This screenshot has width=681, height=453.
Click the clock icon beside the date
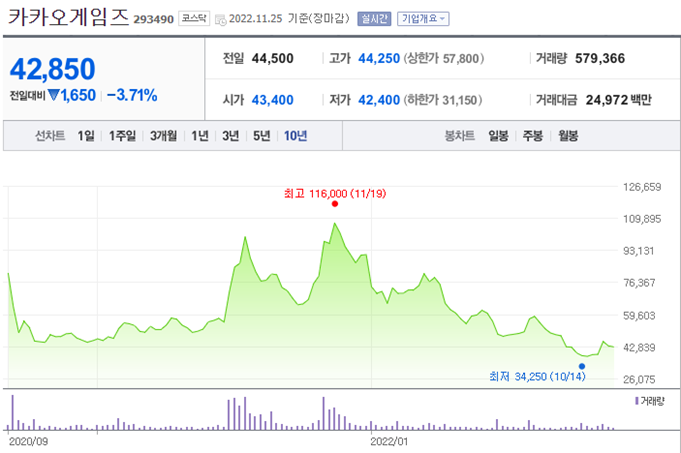coord(221,20)
